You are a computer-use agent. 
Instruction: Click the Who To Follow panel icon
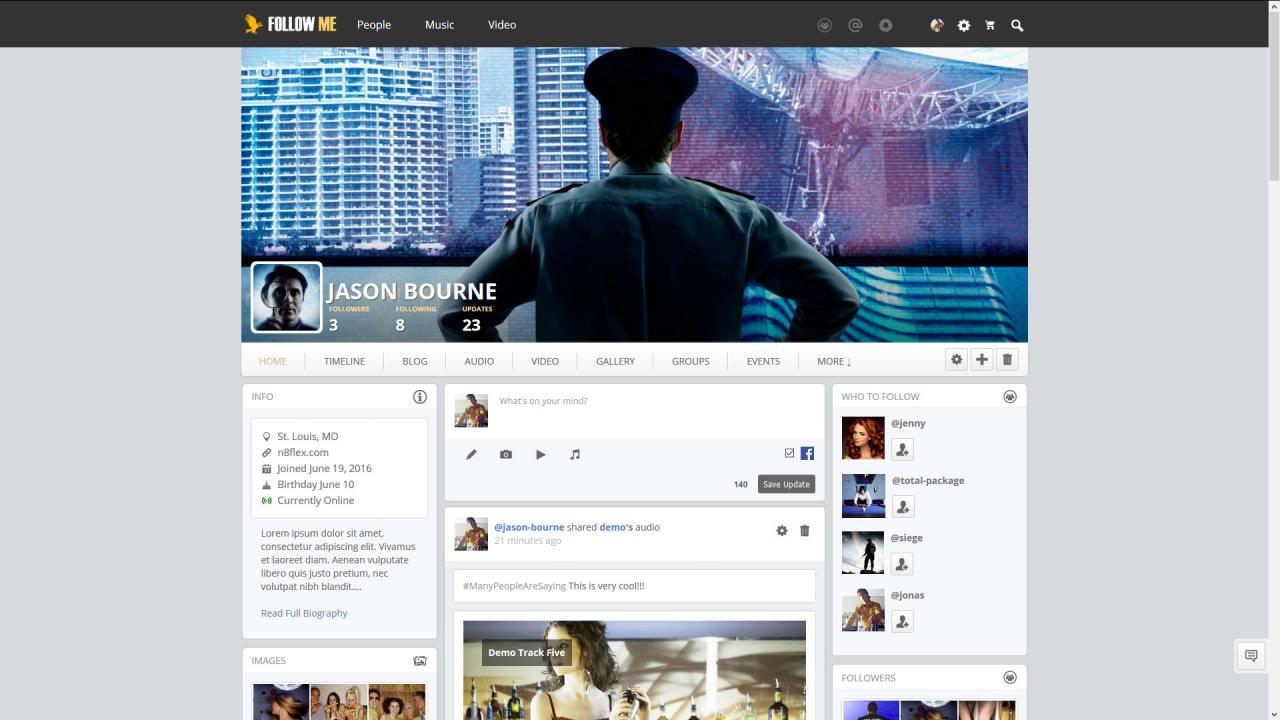coord(1010,397)
